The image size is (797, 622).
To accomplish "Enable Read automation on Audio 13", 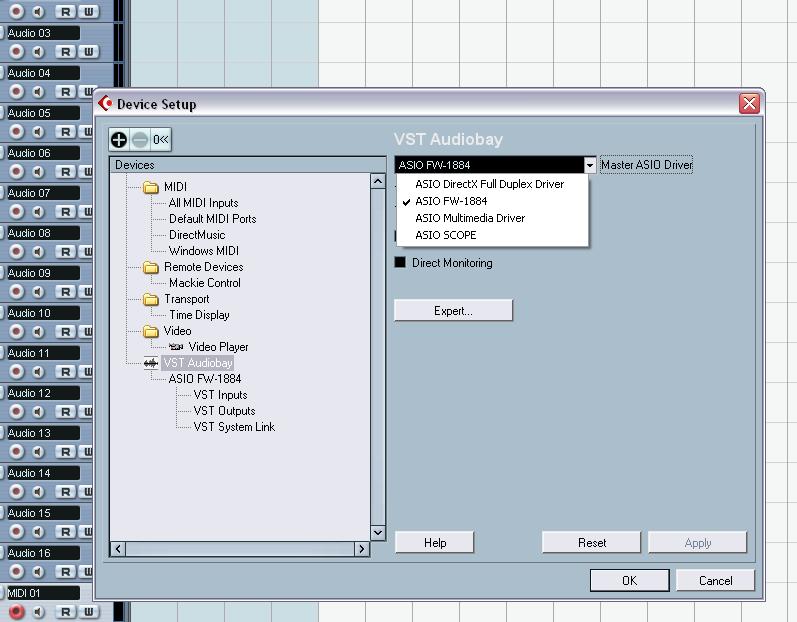I will [x=65, y=452].
